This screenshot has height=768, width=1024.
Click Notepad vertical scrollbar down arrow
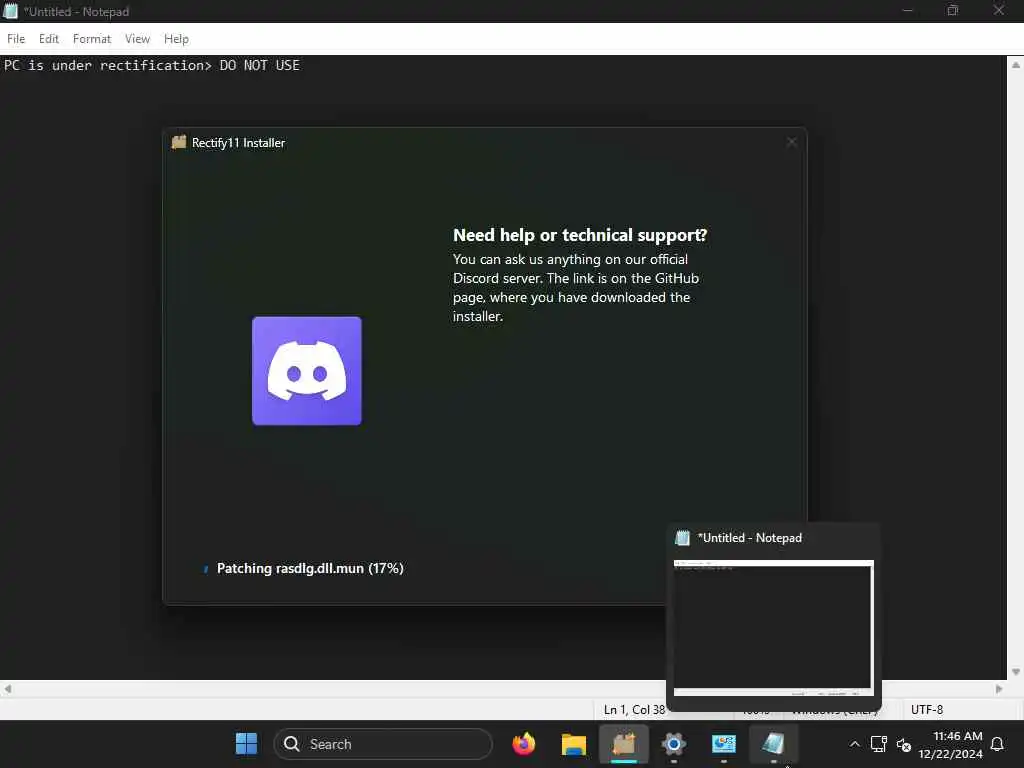coord(1016,672)
